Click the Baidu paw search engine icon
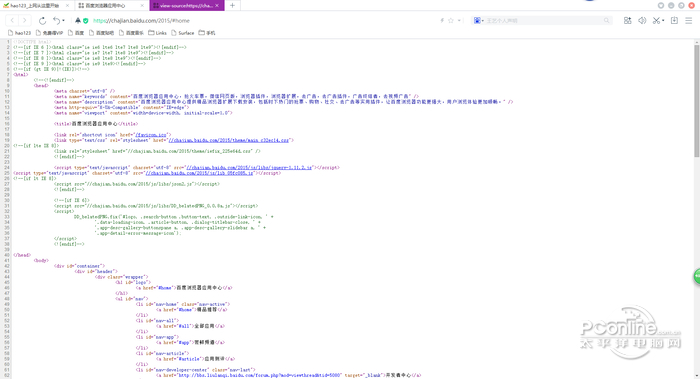700x379 pixels. tap(477, 21)
